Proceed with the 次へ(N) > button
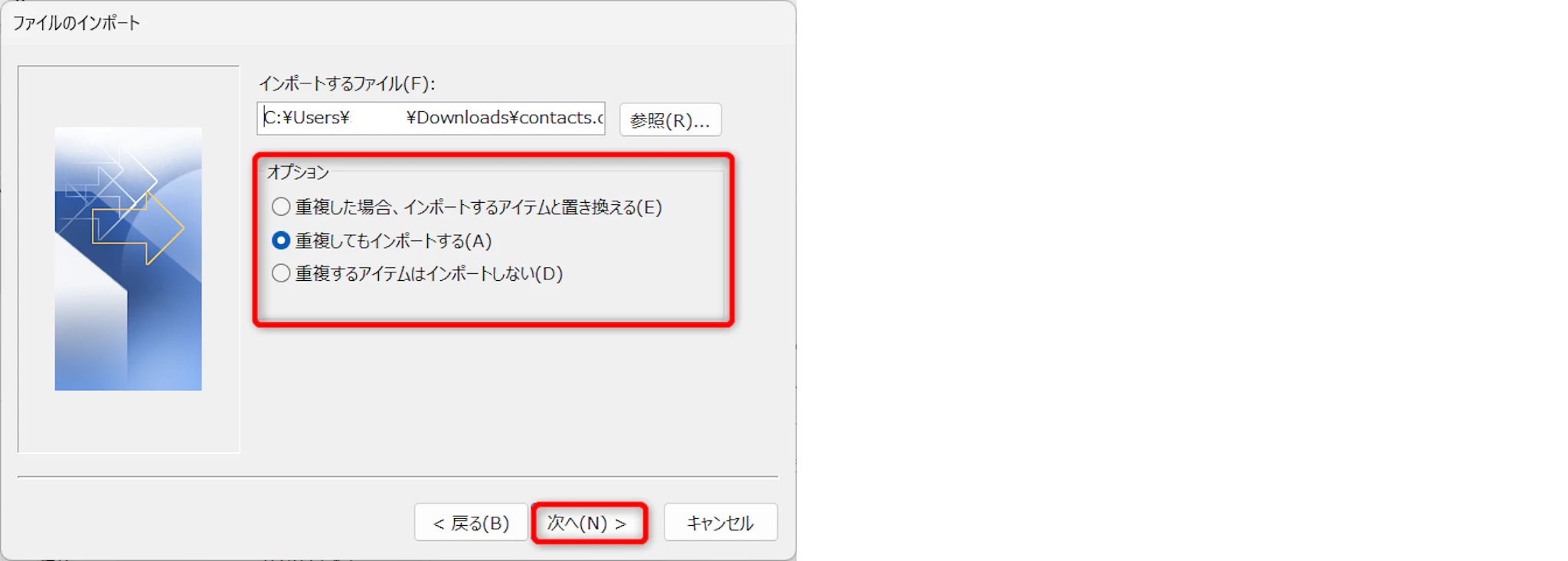 pos(588,523)
